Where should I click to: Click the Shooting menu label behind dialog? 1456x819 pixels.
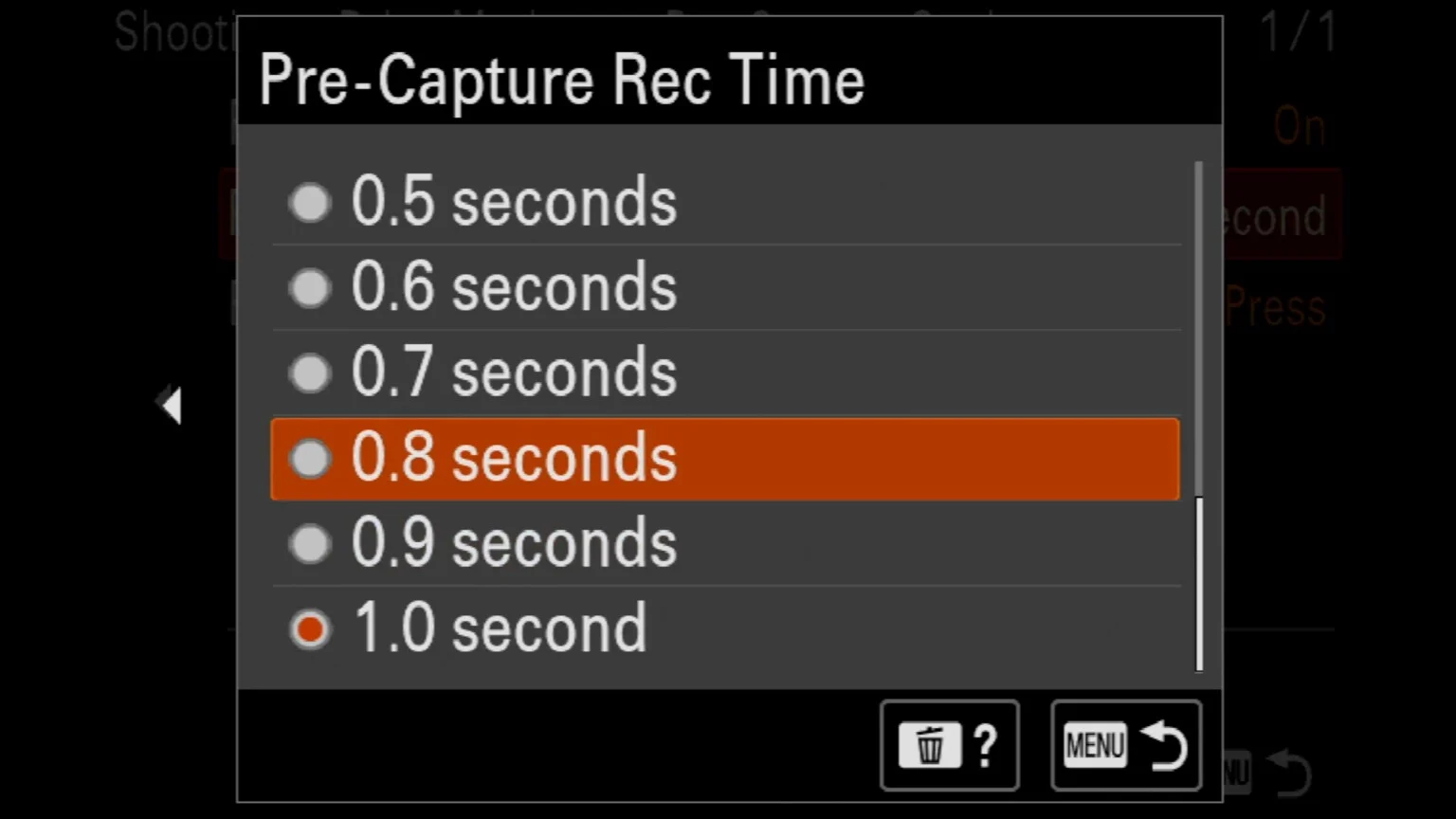click(171, 33)
